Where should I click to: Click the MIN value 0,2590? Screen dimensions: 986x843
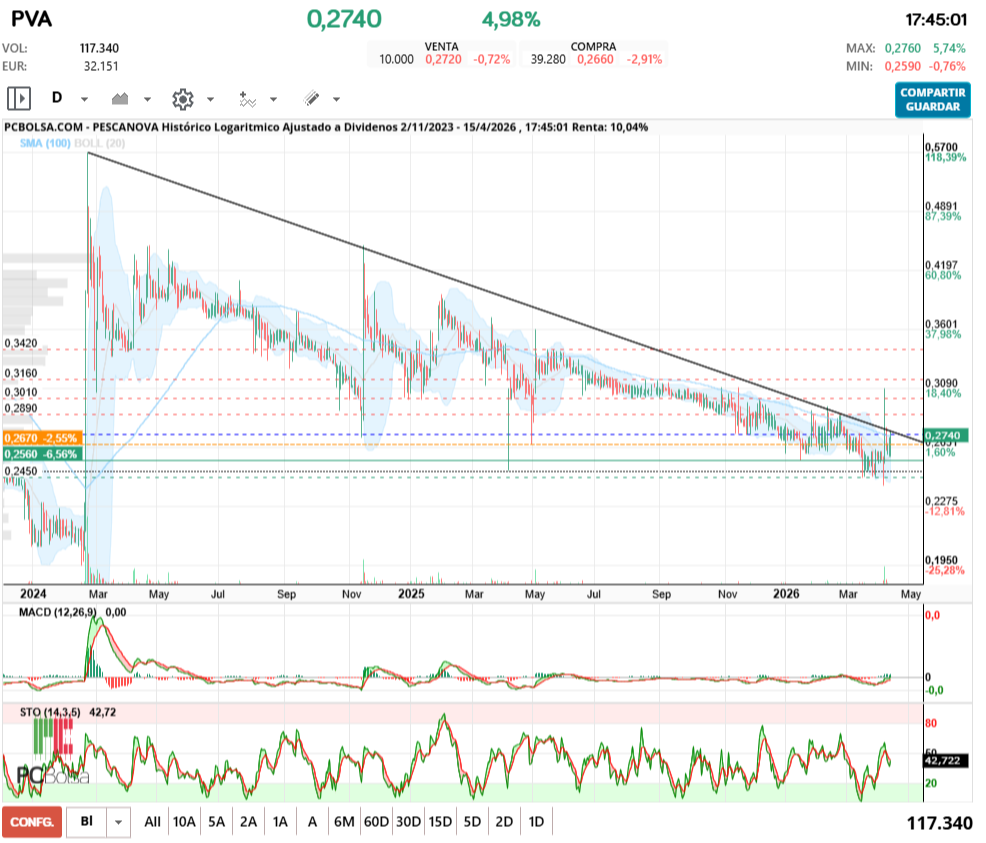902,66
